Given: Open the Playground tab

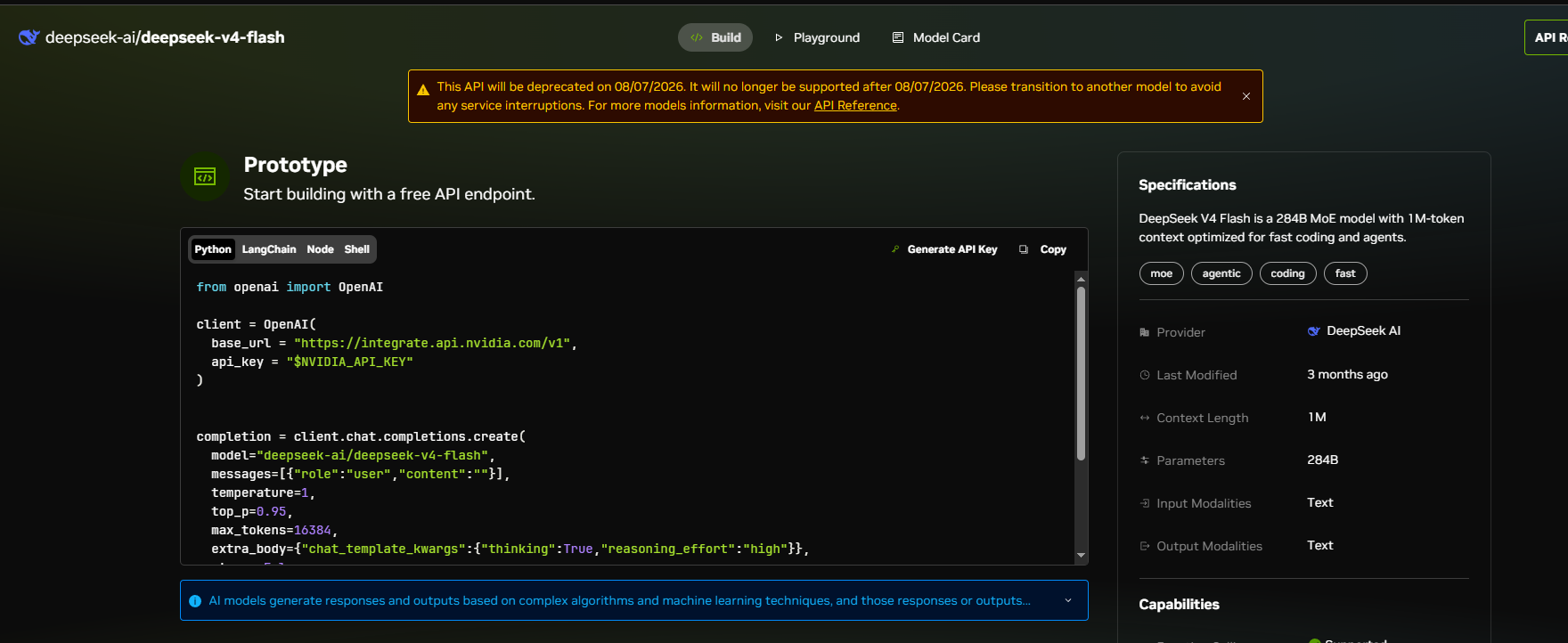Looking at the screenshot, I should [817, 37].
